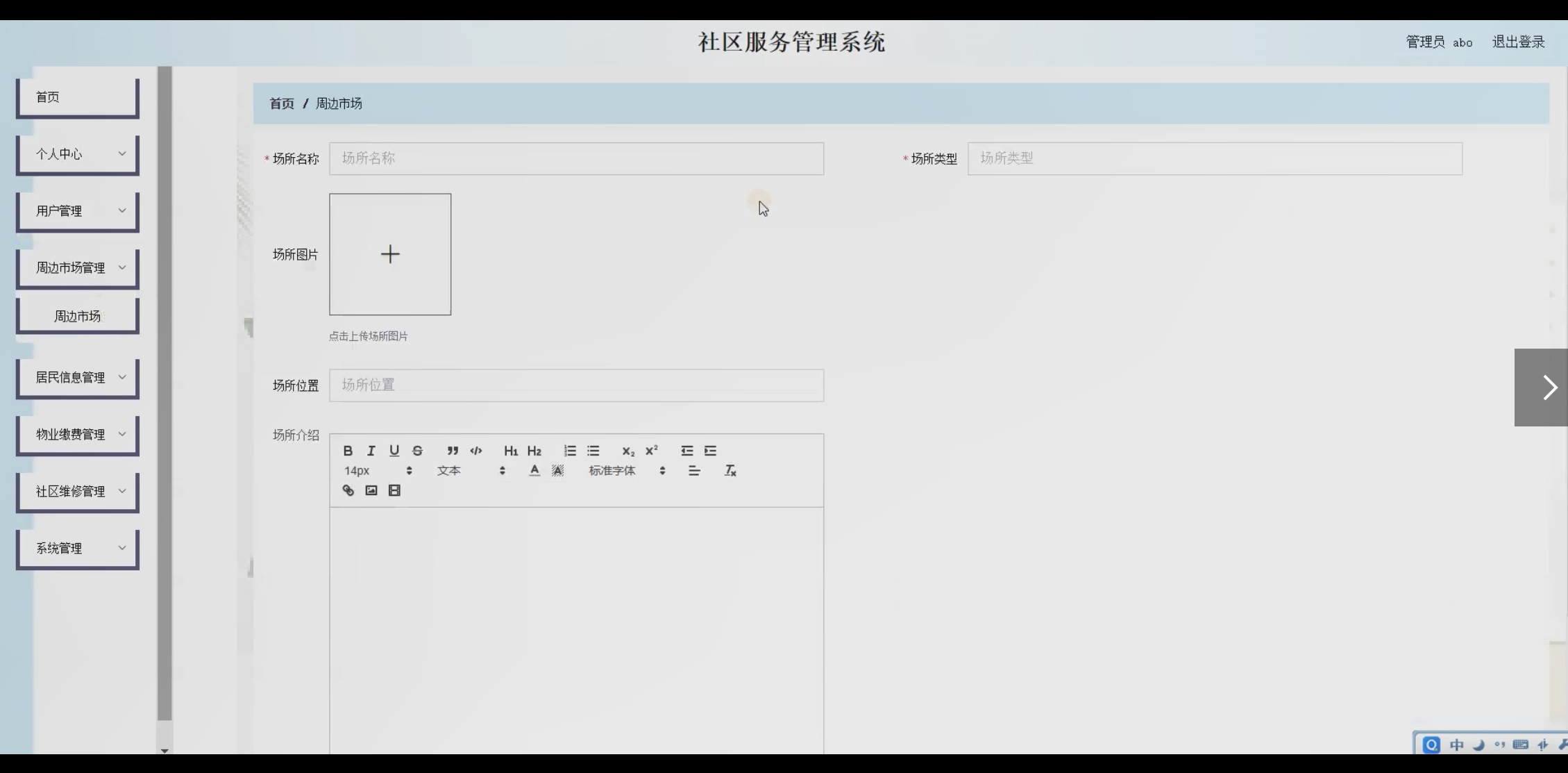Open the text color picker
The width and height of the screenshot is (1568, 773).
(x=534, y=471)
